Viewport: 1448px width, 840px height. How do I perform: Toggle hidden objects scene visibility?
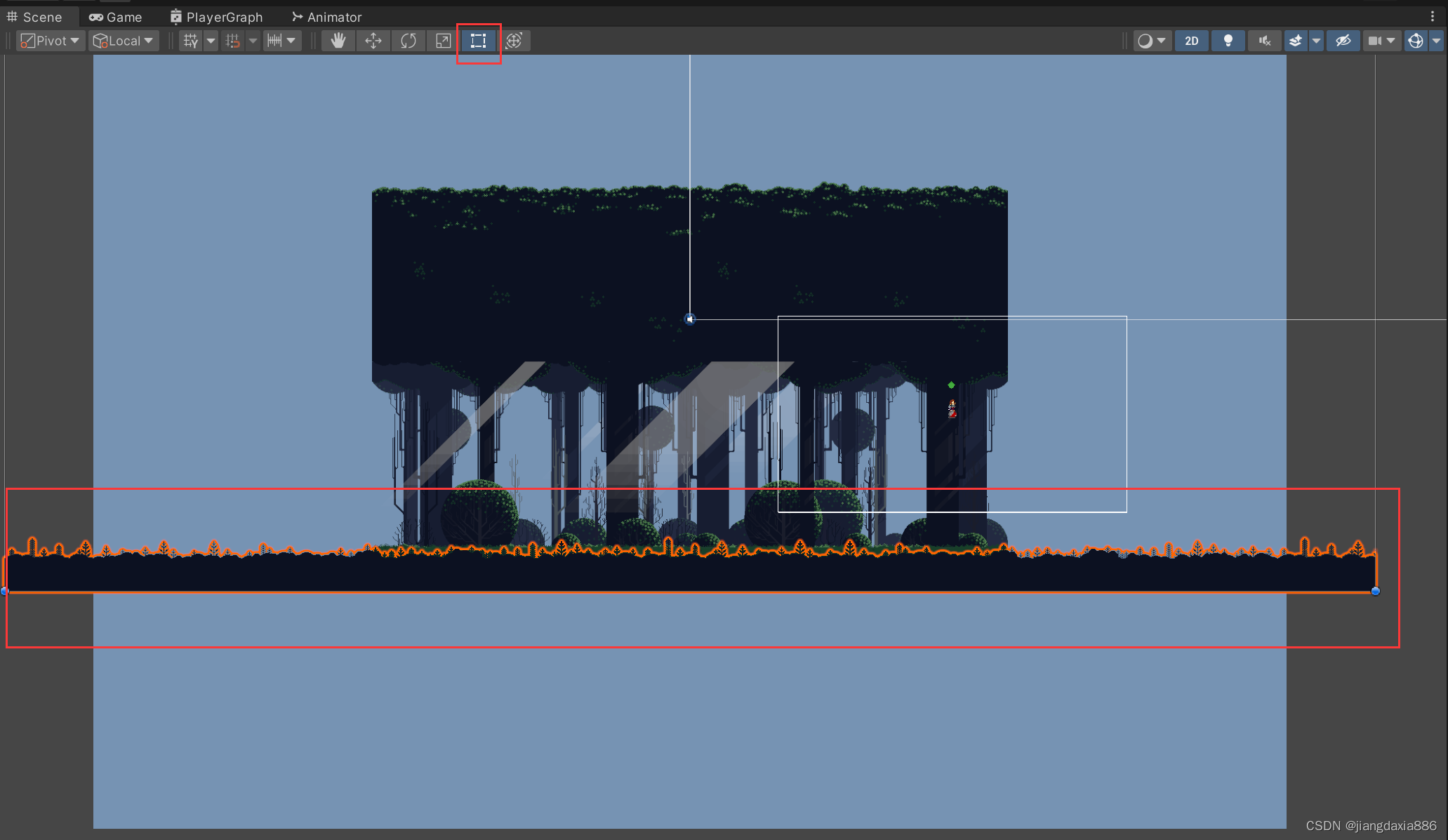(x=1343, y=41)
